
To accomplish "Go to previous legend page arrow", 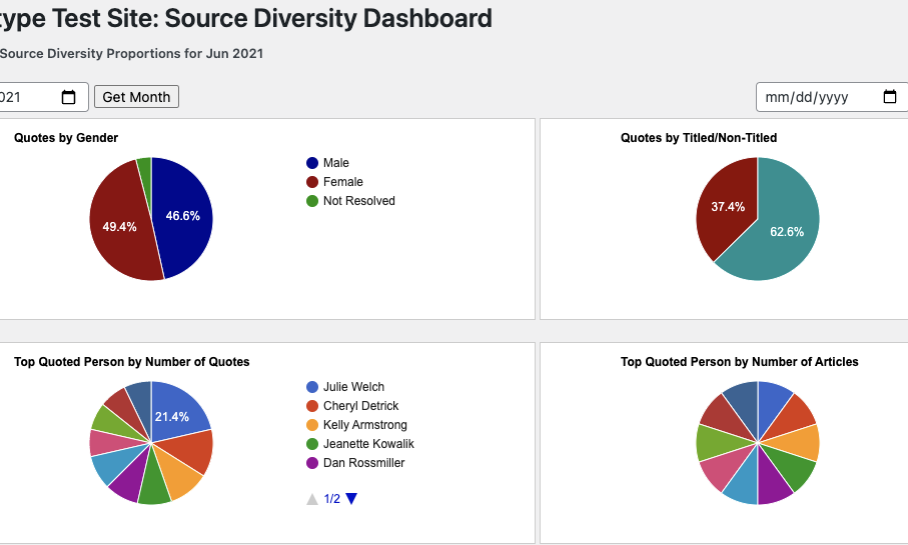I will tap(313, 499).
